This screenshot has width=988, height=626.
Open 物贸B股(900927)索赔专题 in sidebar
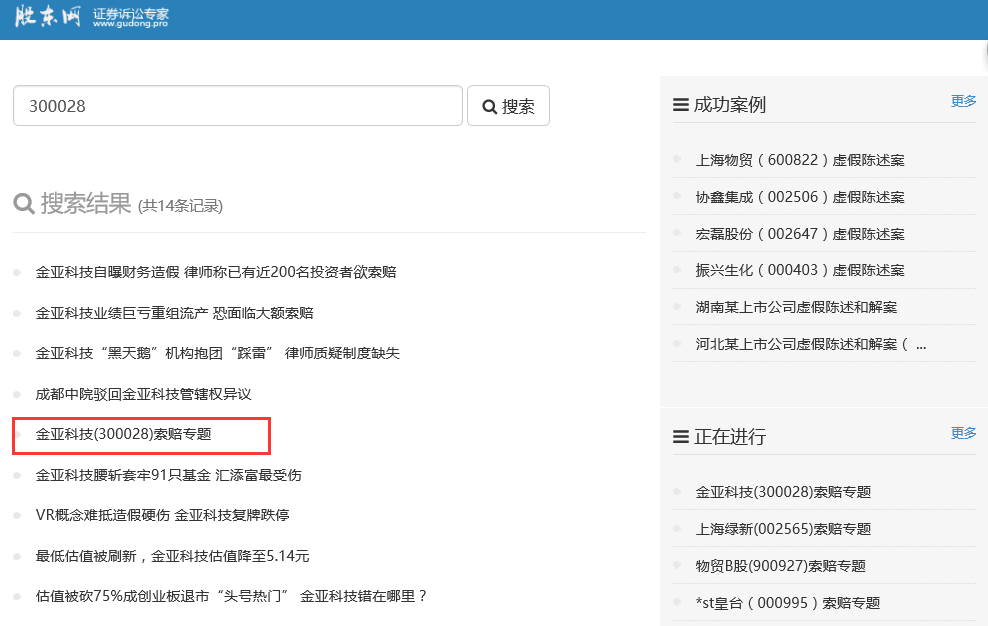pos(780,566)
